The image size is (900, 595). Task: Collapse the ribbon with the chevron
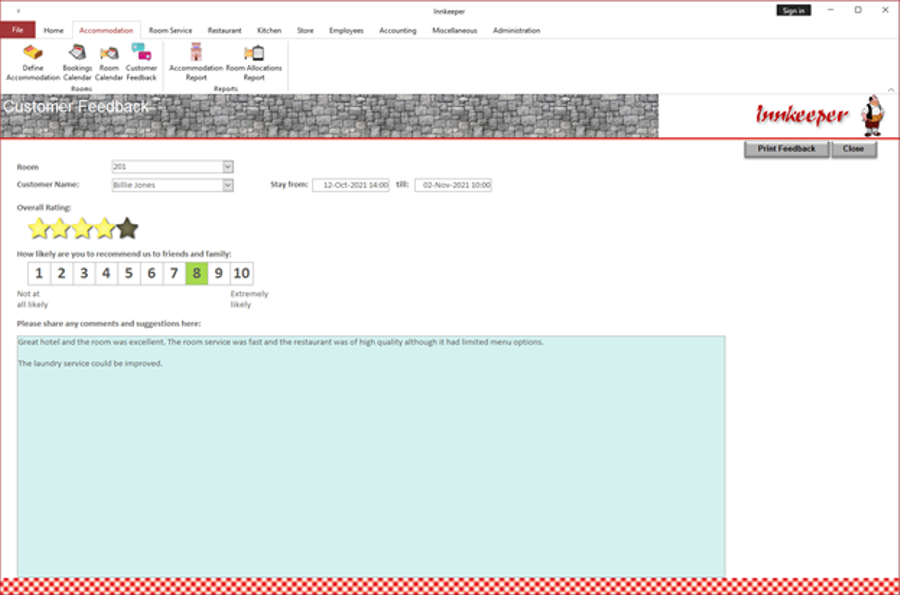[891, 90]
